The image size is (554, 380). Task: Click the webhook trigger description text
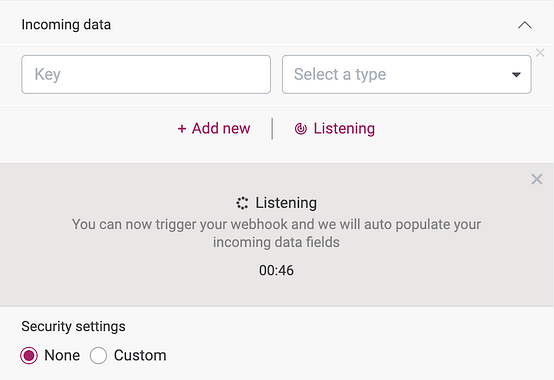[276, 233]
